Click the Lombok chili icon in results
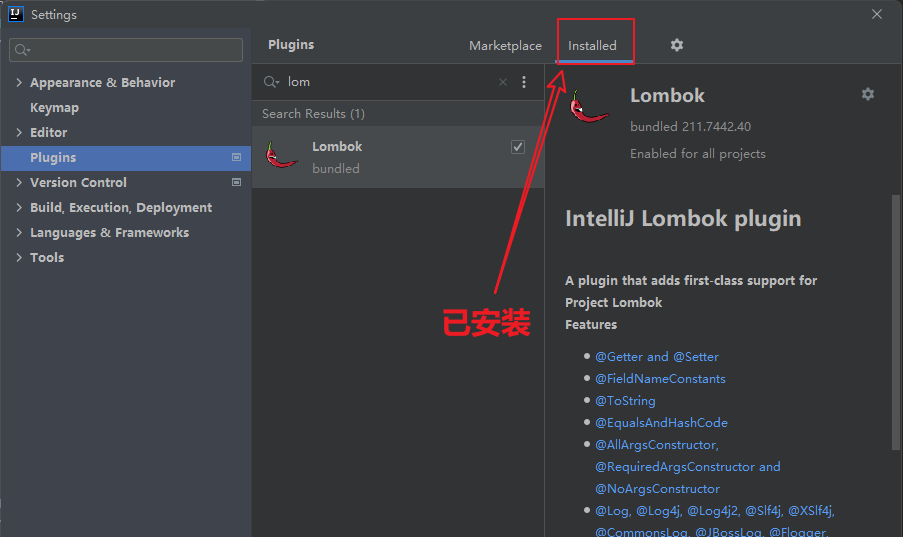 click(281, 156)
